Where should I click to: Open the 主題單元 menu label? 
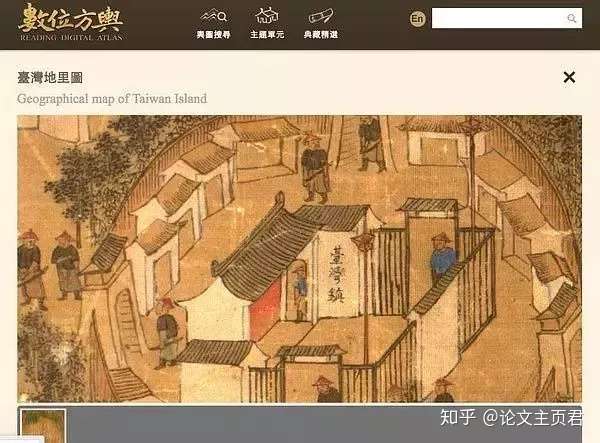coord(267,34)
